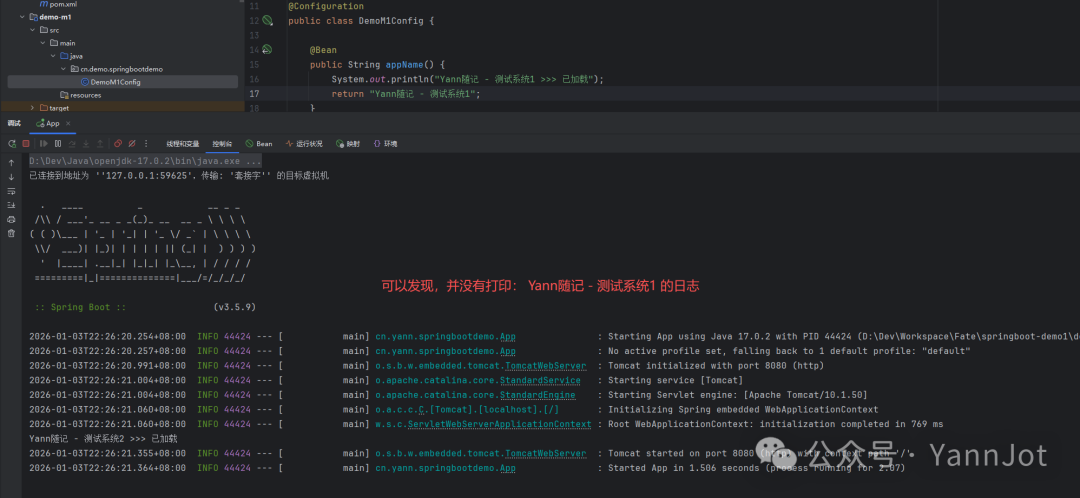The width and height of the screenshot is (1080, 498).
Task: Click the console print icon
Action: pos(11,219)
